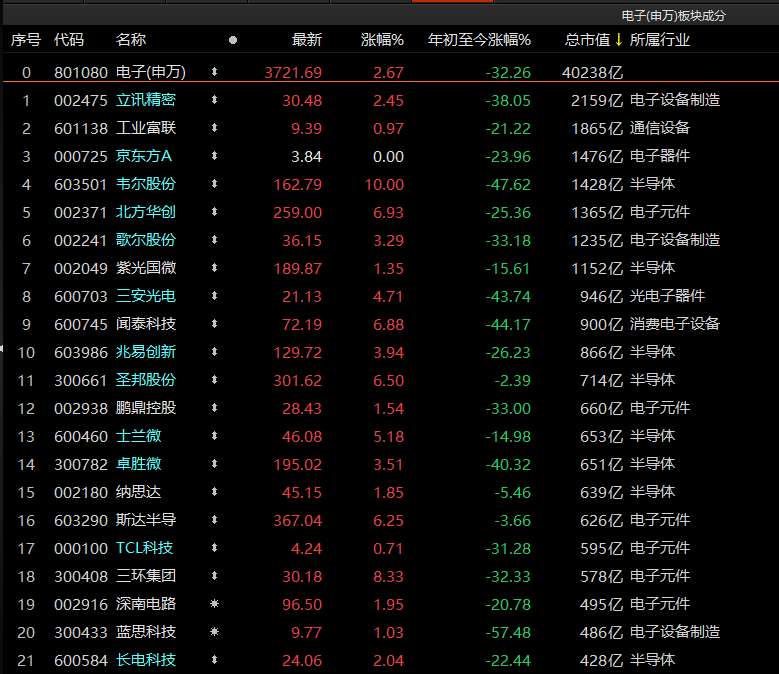Screen dimensions: 779x674
Task: Click the marker icon in 韦尔股份 row
Action: pyautogui.click(x=214, y=184)
